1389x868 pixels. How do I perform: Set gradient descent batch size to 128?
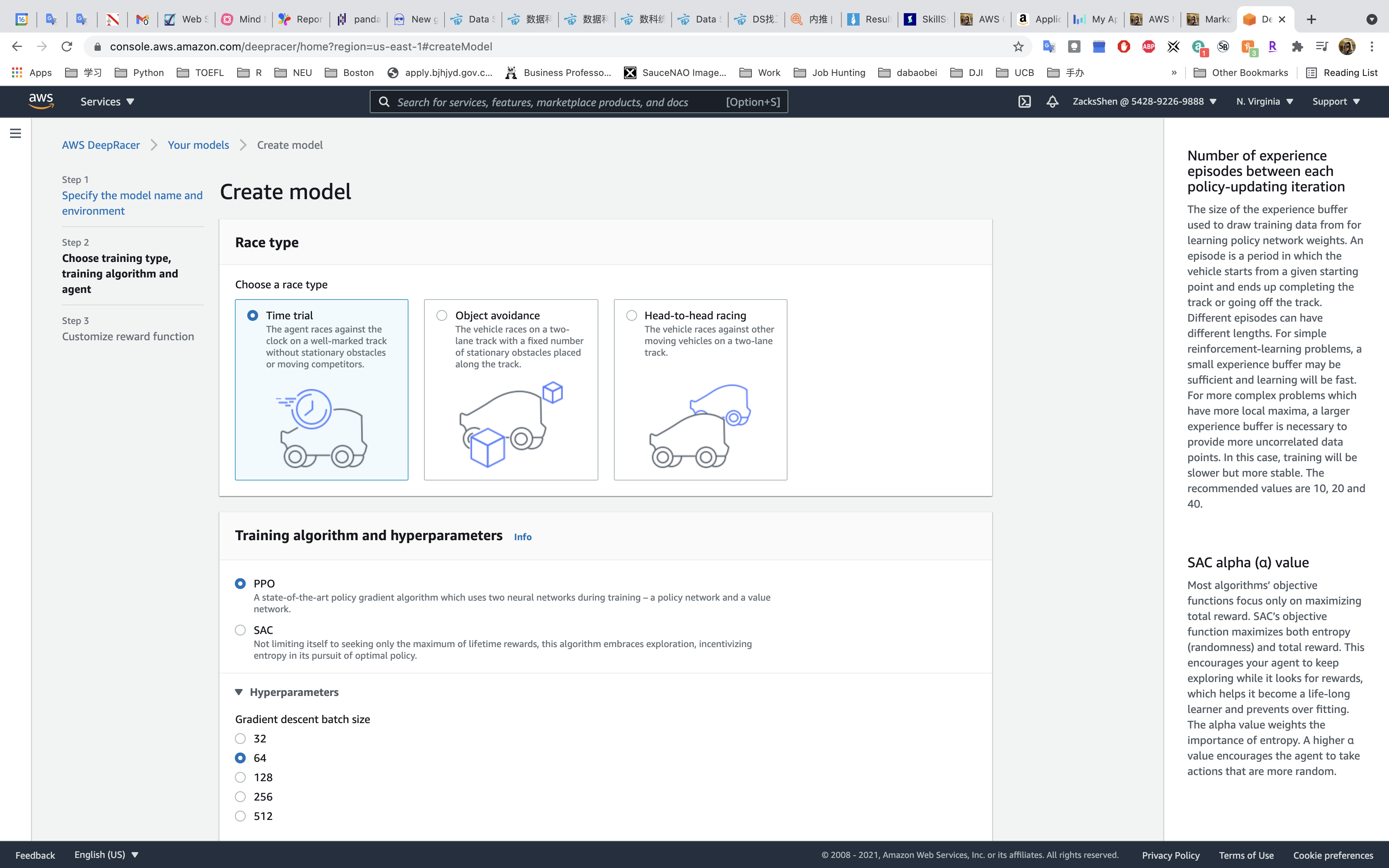tap(241, 777)
